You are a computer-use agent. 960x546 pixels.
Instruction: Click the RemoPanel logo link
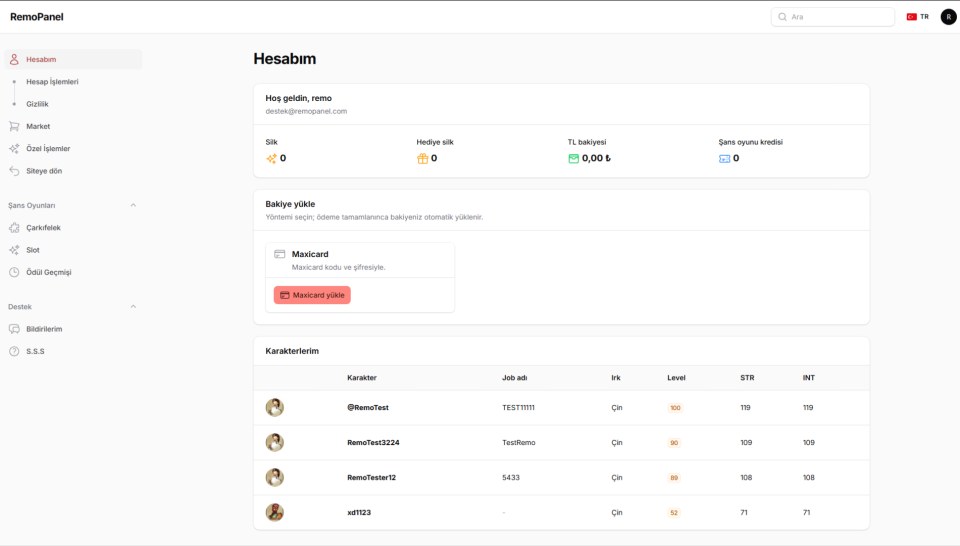coord(37,17)
